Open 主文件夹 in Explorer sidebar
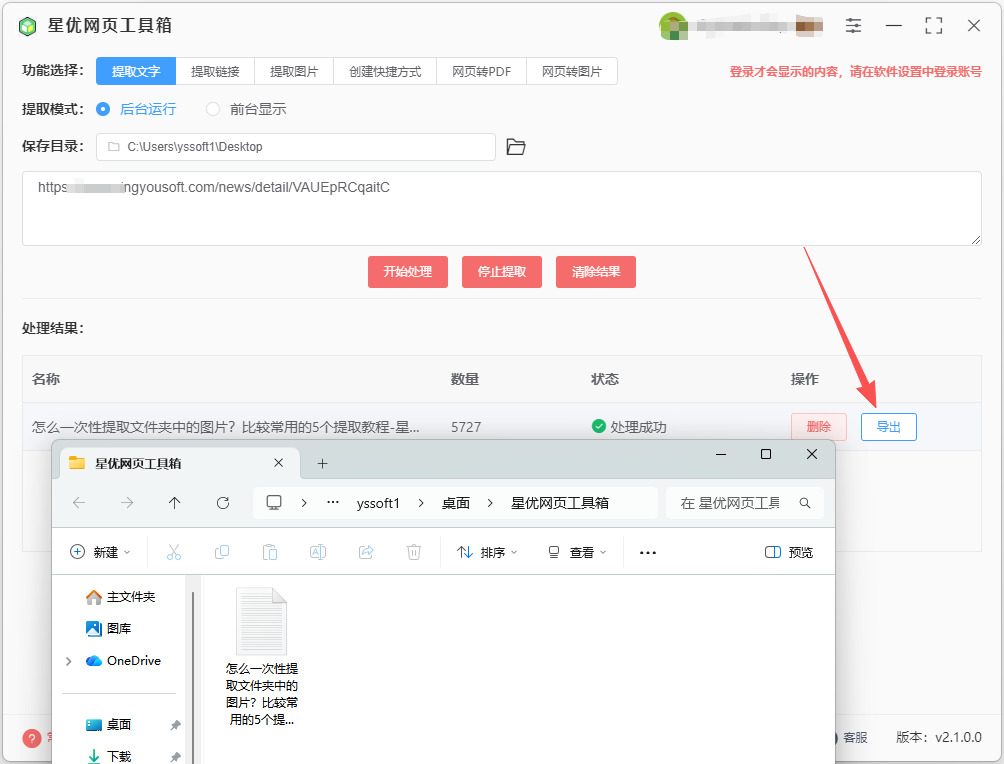 120,597
